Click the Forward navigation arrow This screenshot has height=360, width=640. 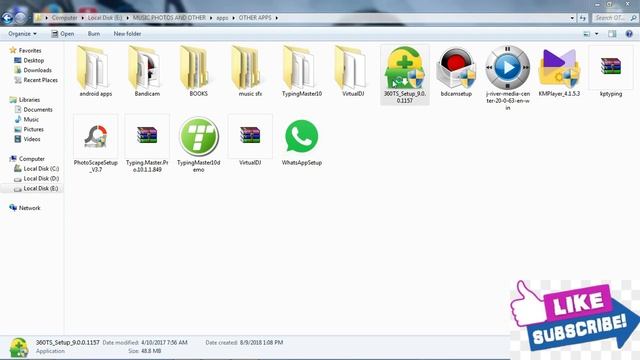(x=20, y=18)
